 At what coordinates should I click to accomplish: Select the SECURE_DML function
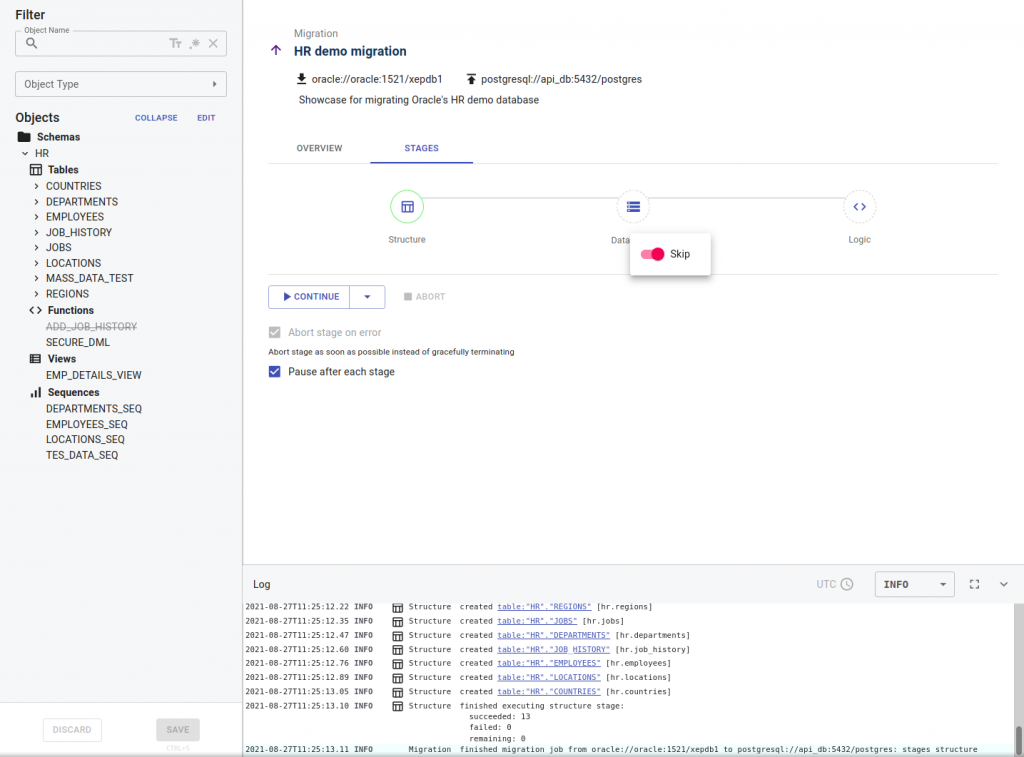(x=78, y=342)
